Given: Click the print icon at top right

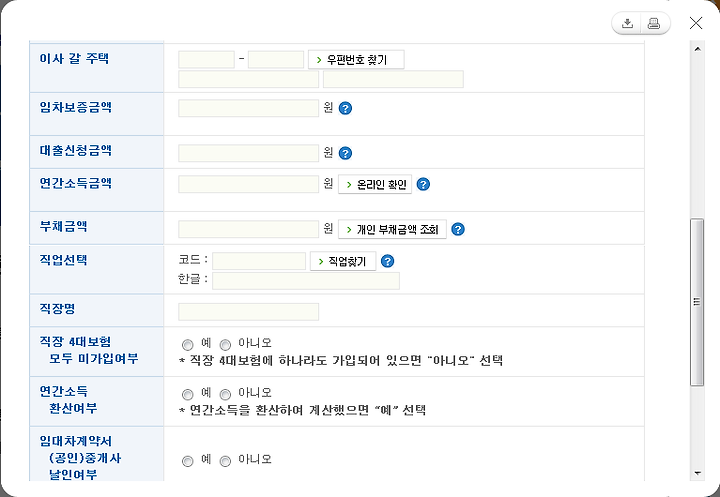Looking at the screenshot, I should (654, 23).
